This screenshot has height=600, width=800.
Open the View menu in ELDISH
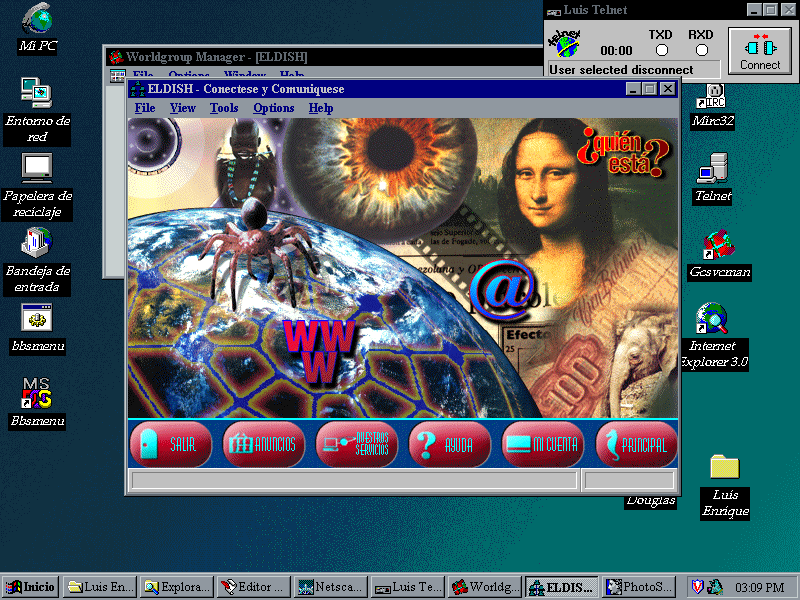[183, 108]
